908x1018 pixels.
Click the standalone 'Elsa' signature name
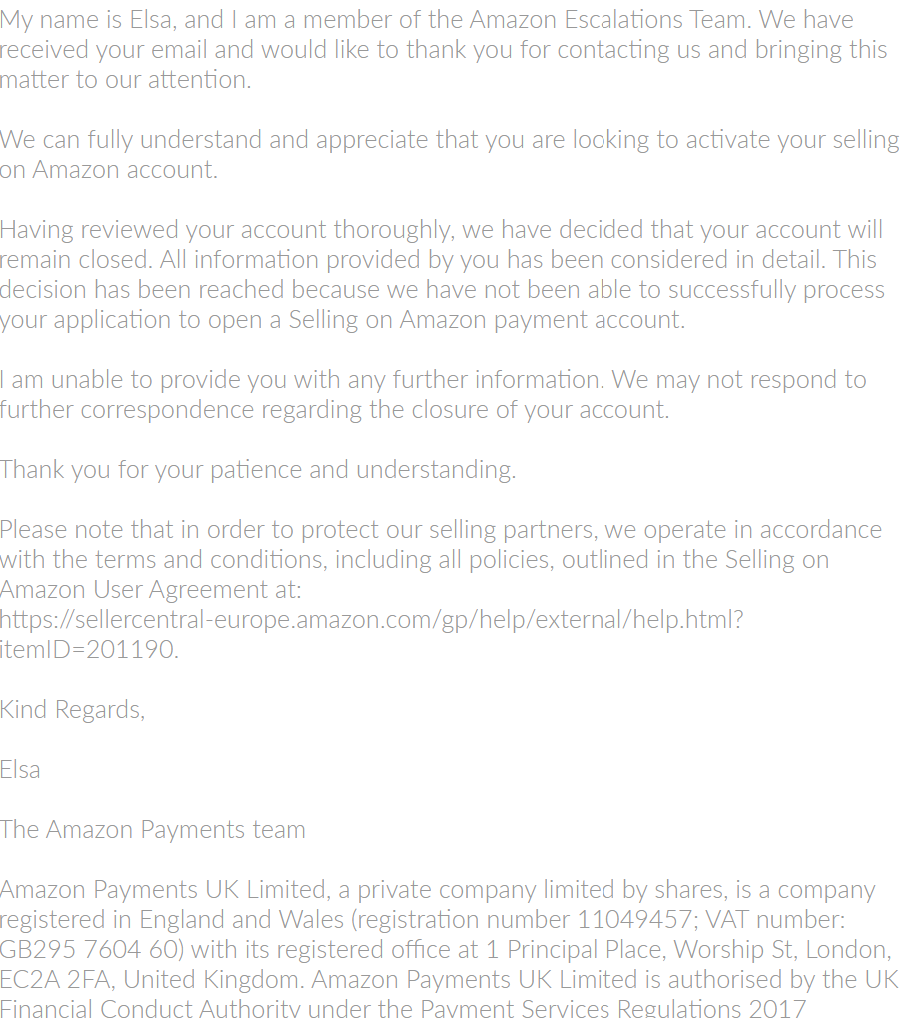pyautogui.click(x=20, y=769)
